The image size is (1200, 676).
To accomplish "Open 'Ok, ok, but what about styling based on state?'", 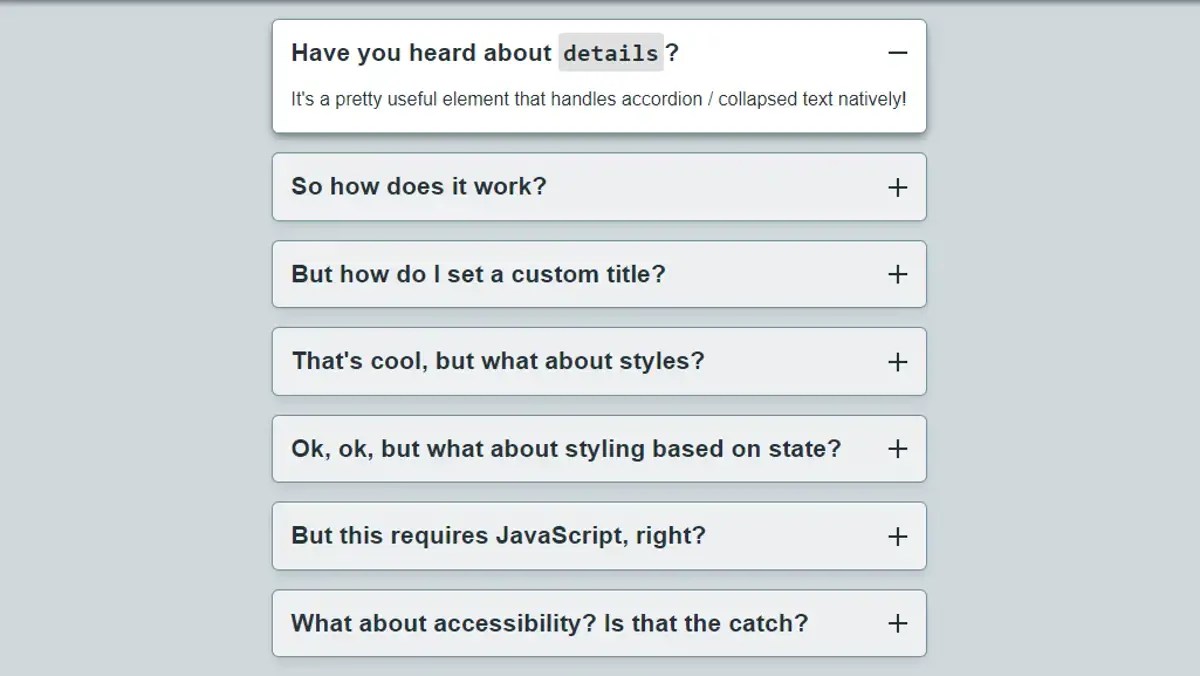I will click(566, 449).
